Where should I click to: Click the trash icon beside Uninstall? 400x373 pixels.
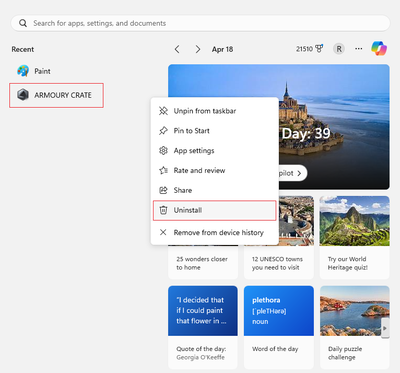tap(163, 210)
